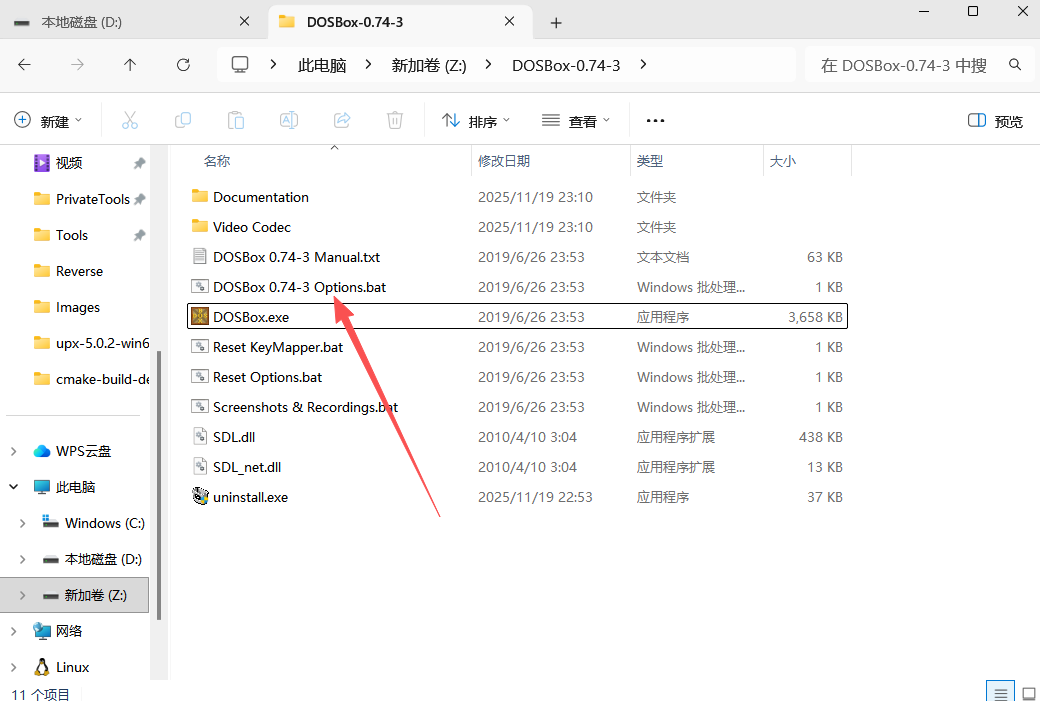Click the Delete trash icon
This screenshot has height=701, width=1040.
tap(395, 120)
